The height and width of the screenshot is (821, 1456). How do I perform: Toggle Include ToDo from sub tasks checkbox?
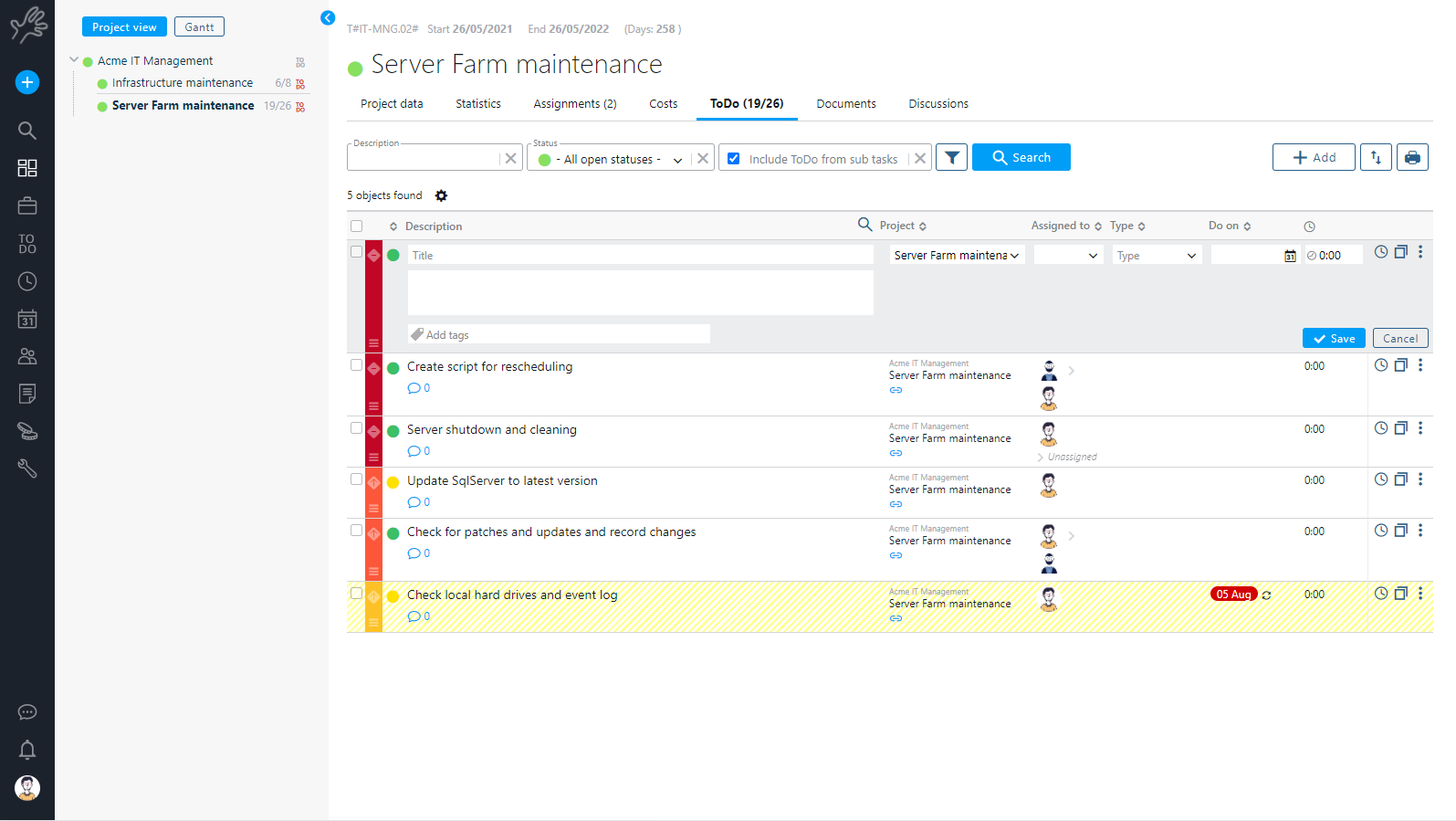coord(733,159)
